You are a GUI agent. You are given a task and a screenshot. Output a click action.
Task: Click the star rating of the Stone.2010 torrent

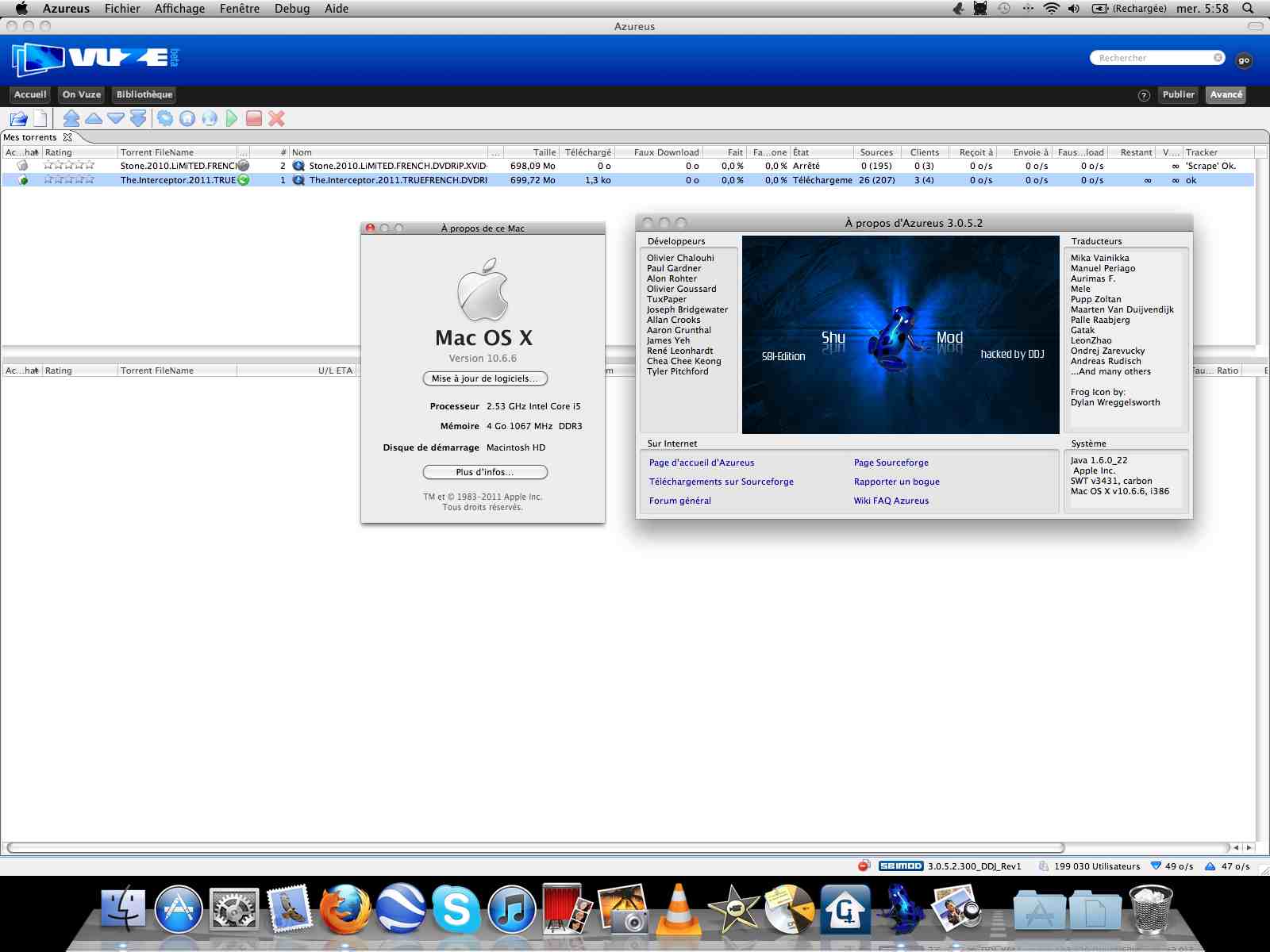(x=69, y=166)
